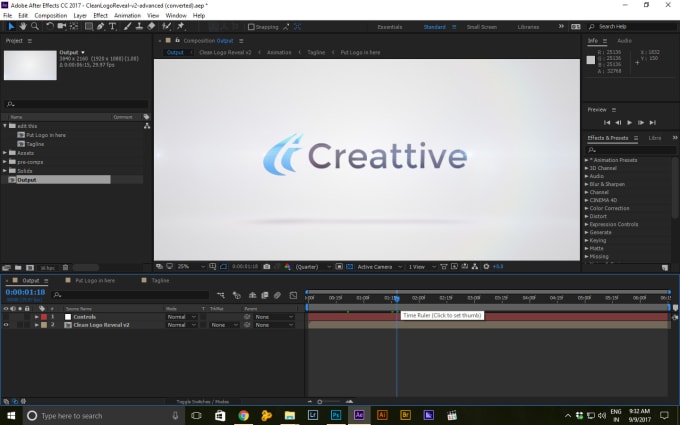Select the Pen tool

click(101, 26)
